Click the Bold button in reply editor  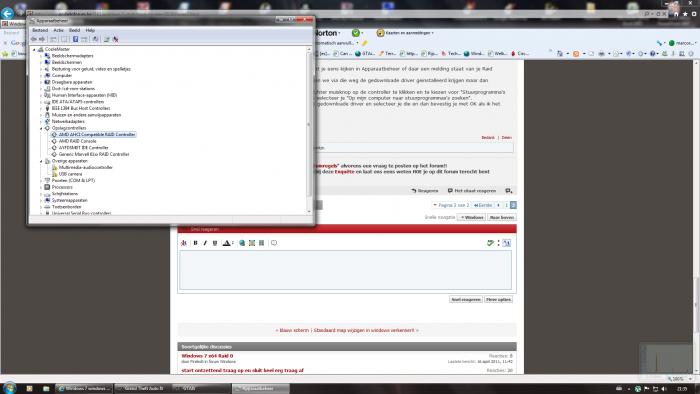click(195, 243)
